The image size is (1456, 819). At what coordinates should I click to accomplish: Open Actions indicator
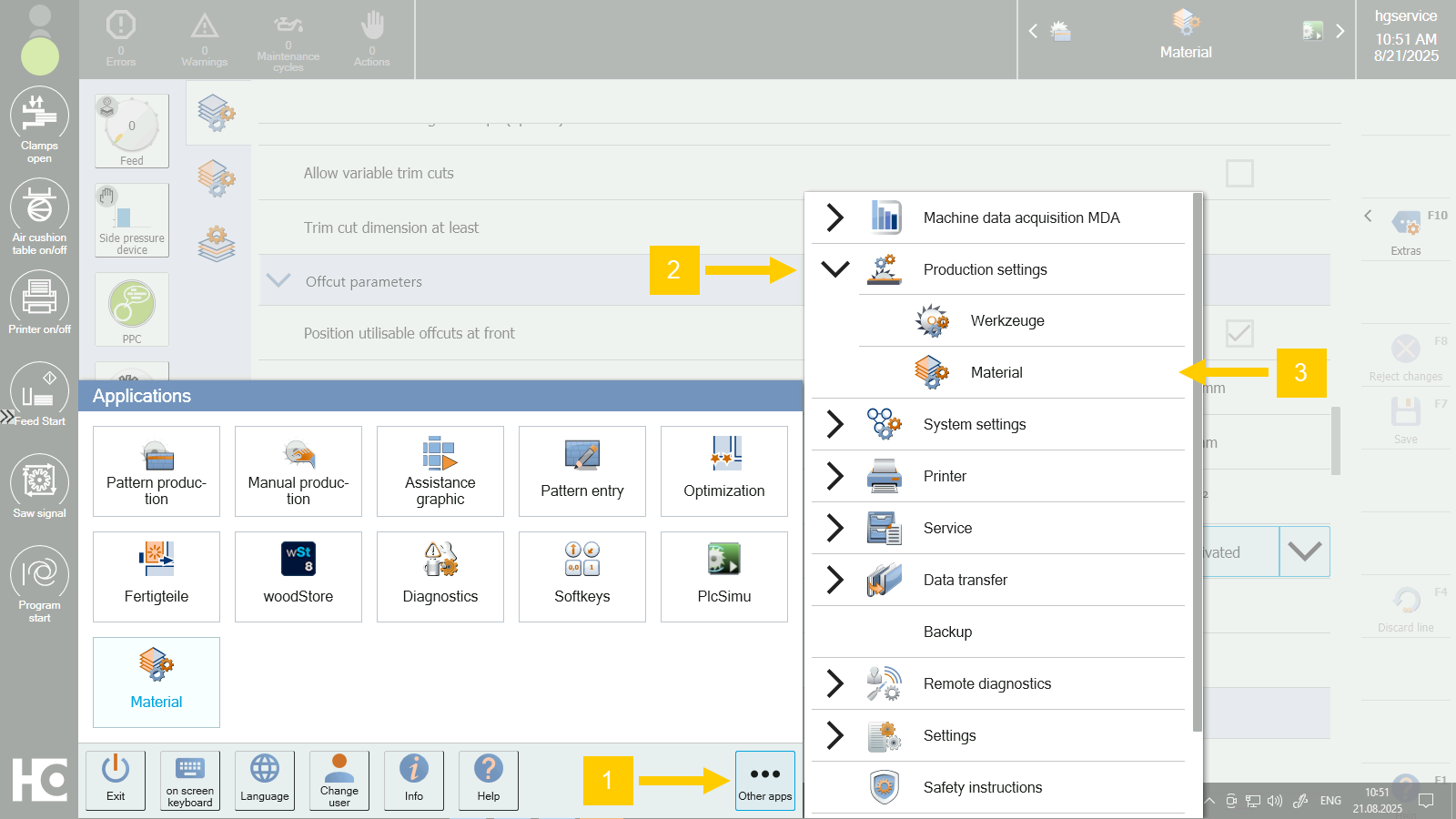(x=372, y=39)
